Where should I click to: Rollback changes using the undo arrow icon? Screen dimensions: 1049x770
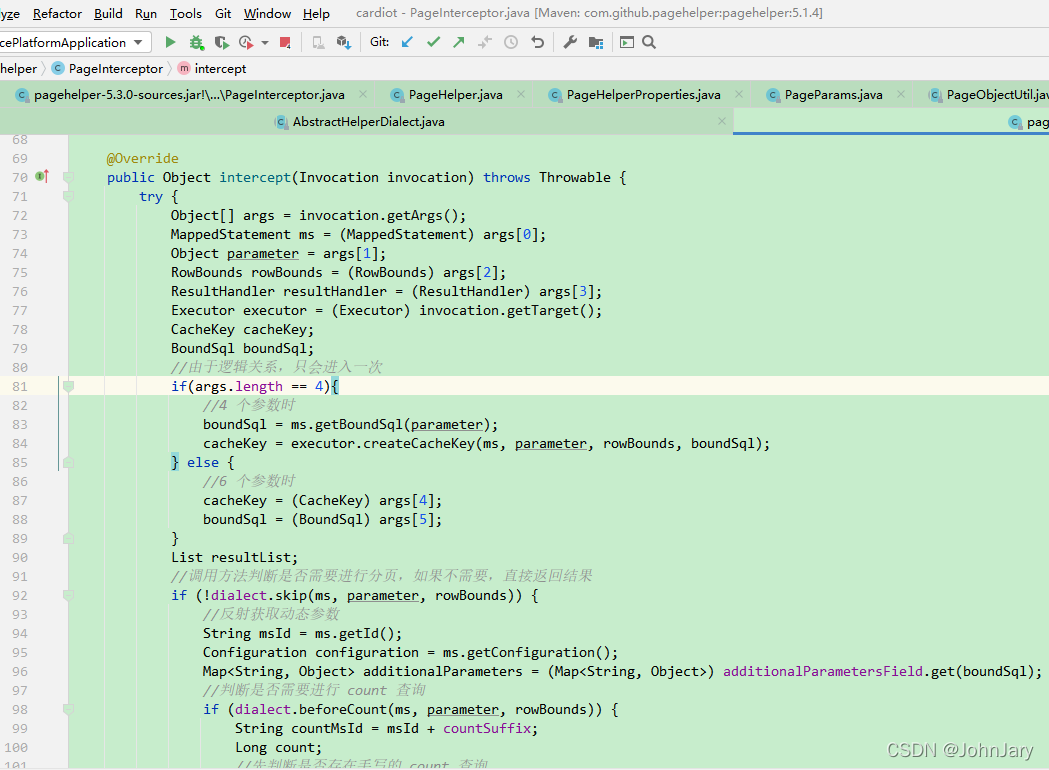click(x=538, y=42)
